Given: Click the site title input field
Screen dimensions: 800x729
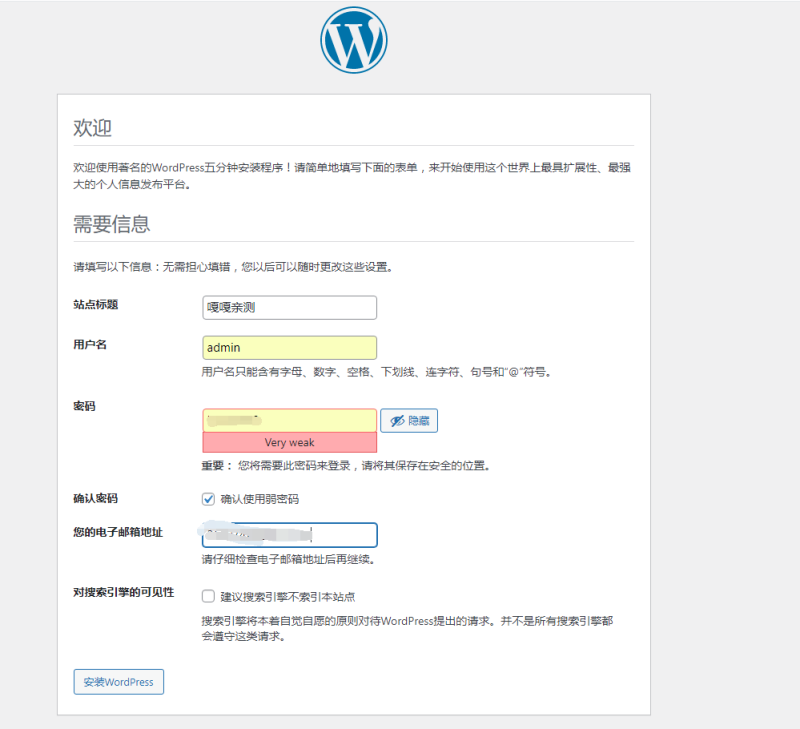Looking at the screenshot, I should point(289,308).
